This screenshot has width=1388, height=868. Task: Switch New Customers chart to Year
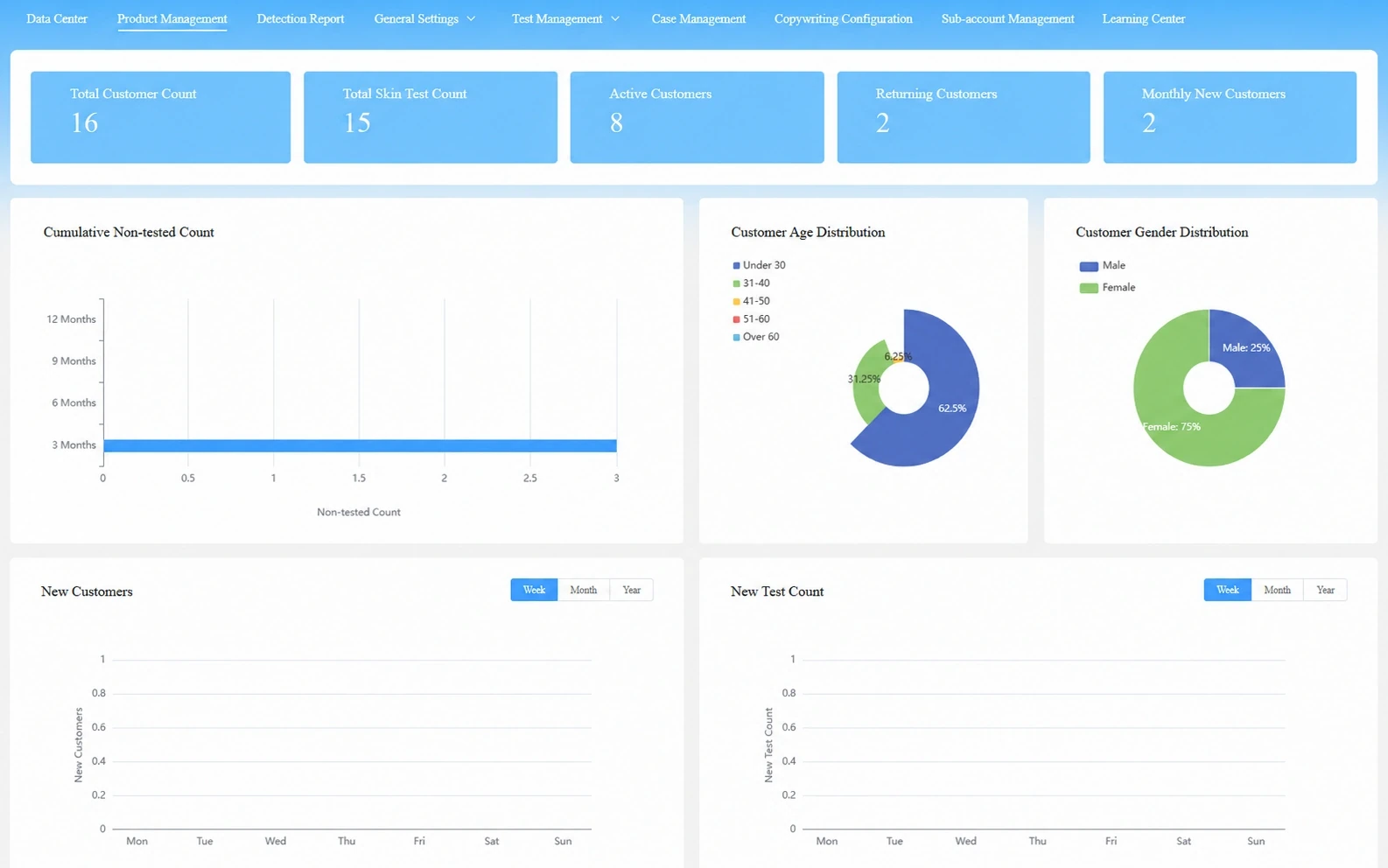pos(631,590)
